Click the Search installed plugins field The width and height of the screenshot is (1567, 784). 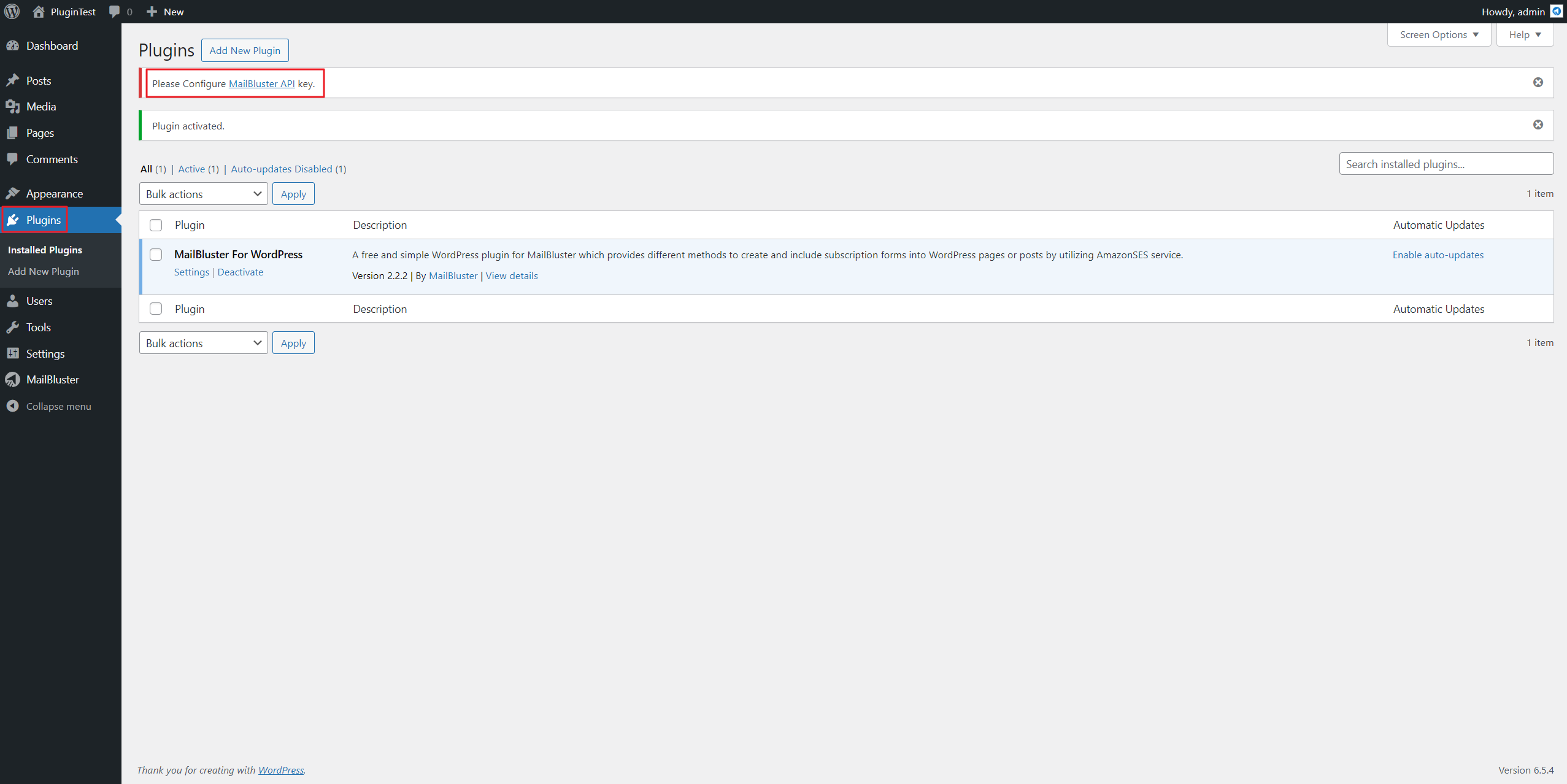(x=1446, y=164)
